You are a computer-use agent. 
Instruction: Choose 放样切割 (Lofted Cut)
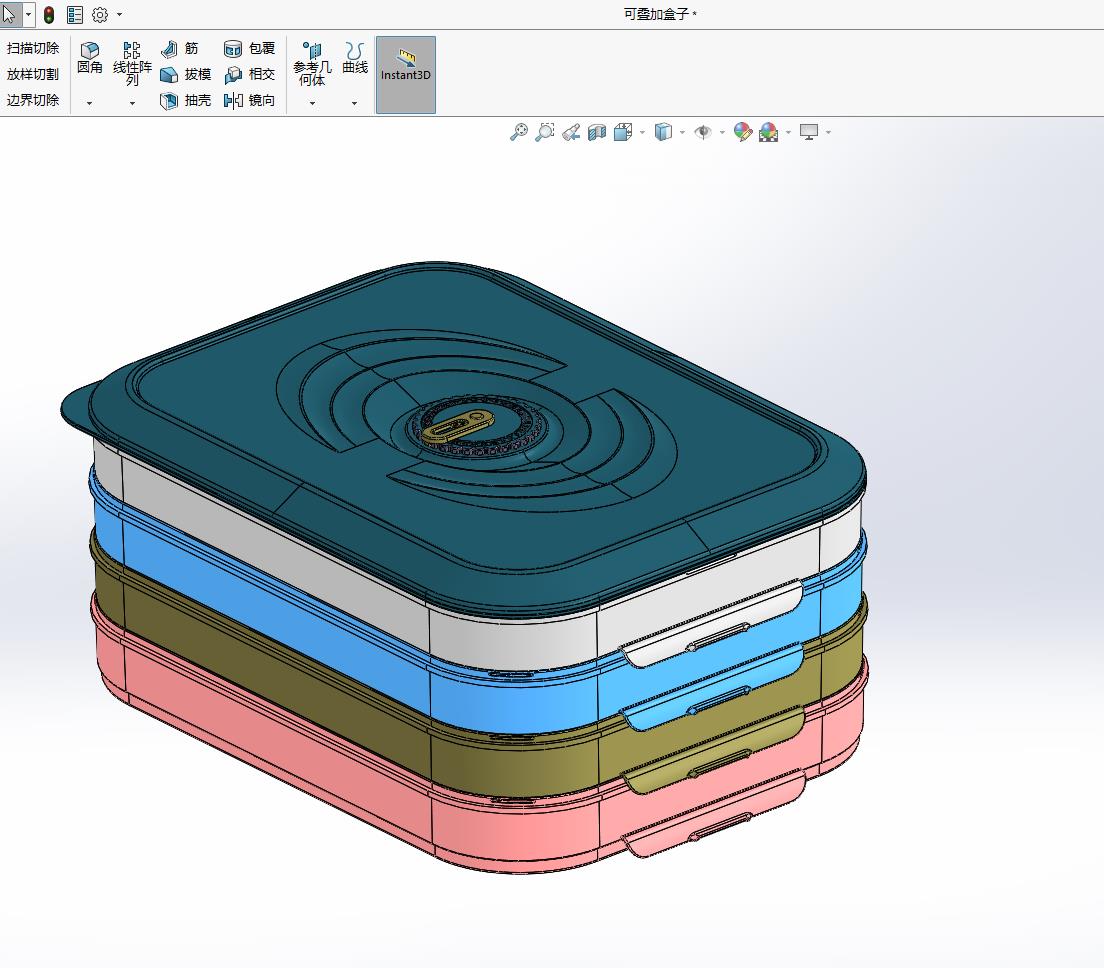[32, 74]
